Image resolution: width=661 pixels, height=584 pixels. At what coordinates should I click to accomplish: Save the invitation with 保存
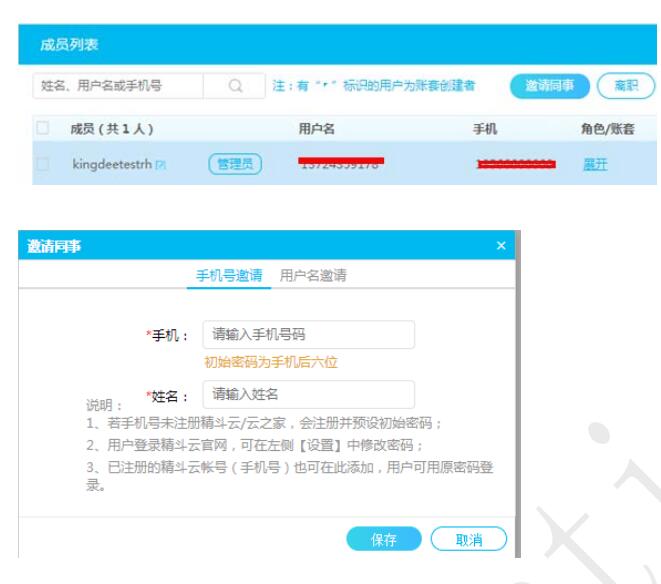click(384, 539)
